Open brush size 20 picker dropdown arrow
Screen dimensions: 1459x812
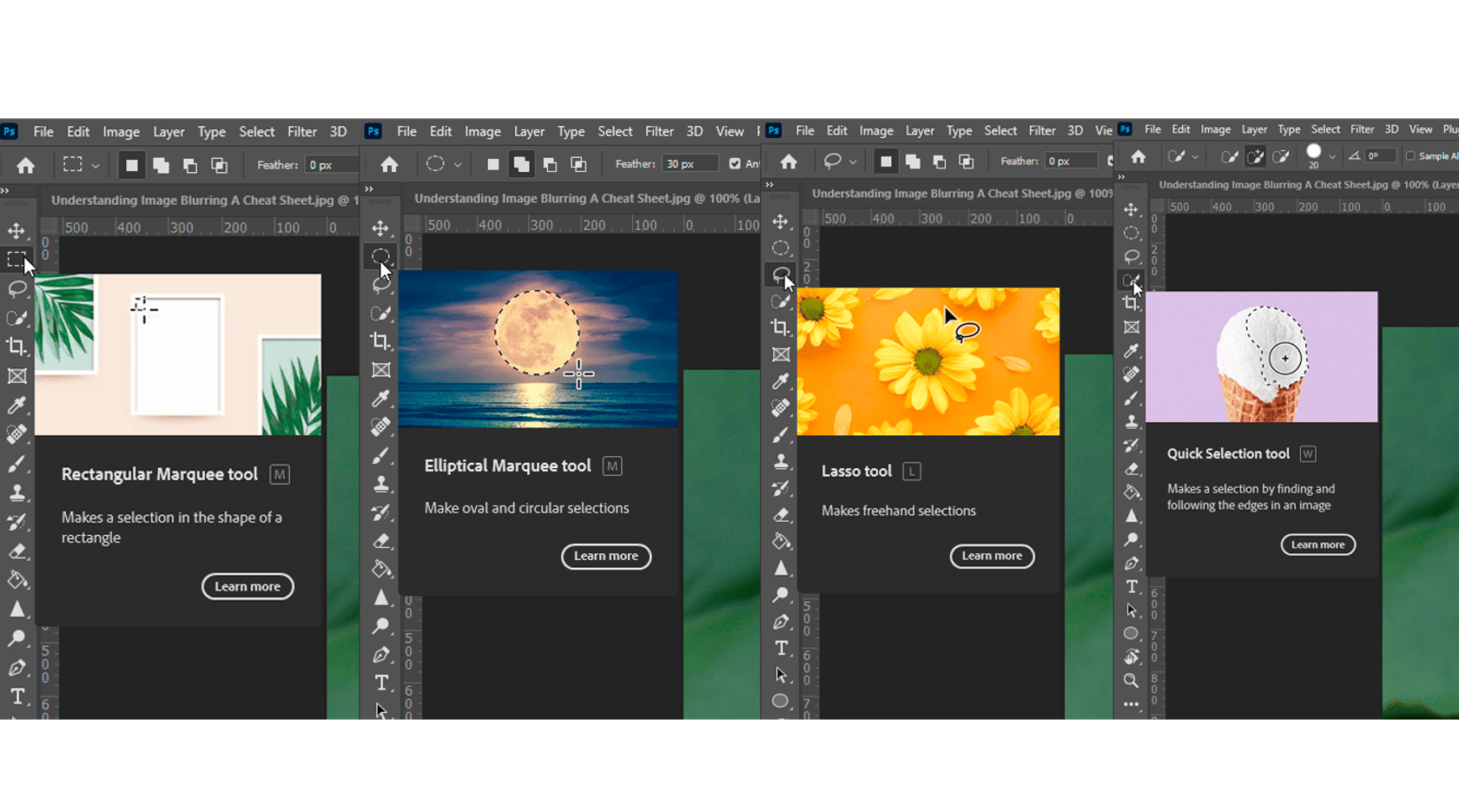coord(1332,157)
